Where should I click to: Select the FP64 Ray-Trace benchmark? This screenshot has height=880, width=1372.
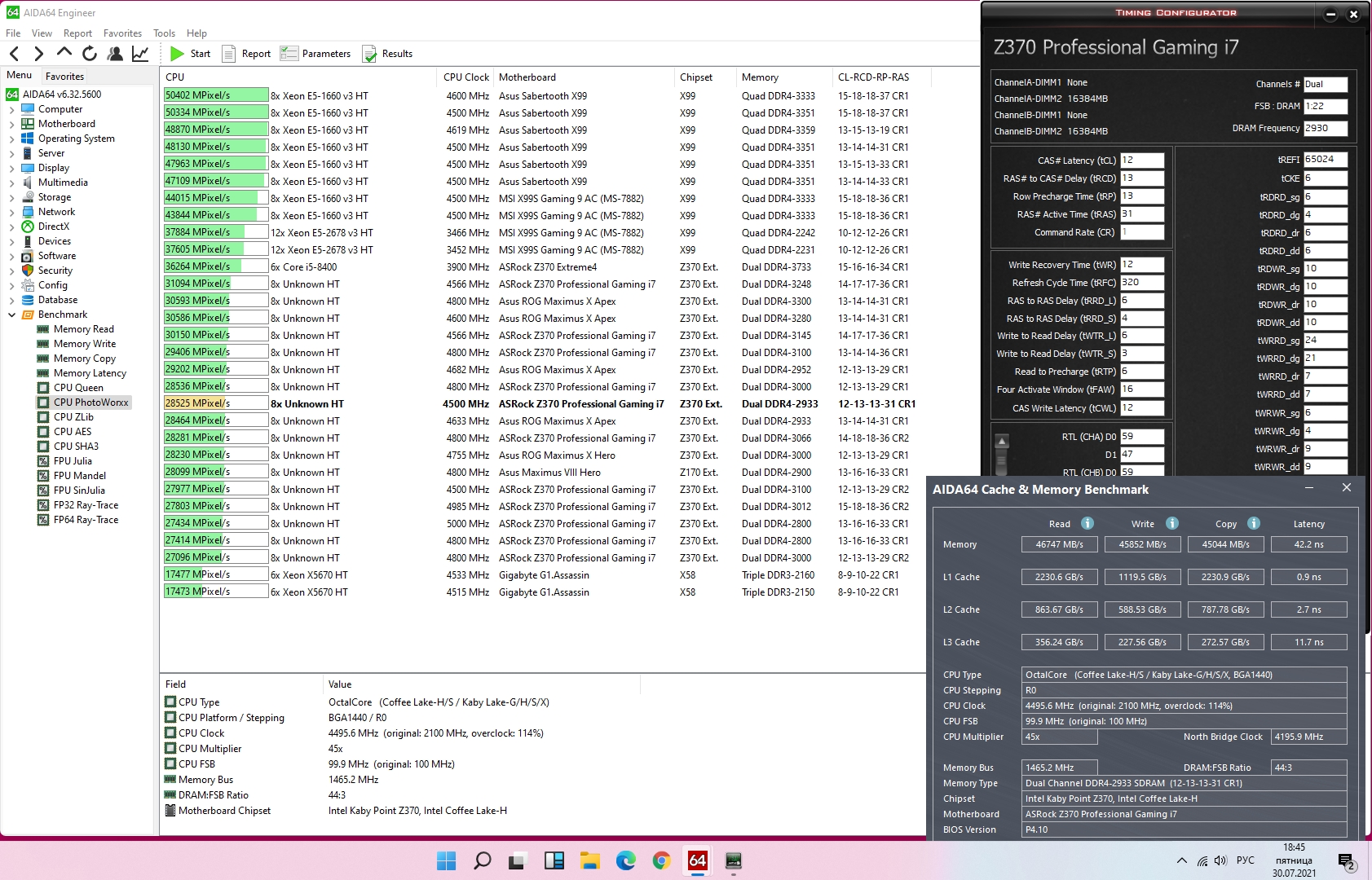tap(86, 520)
